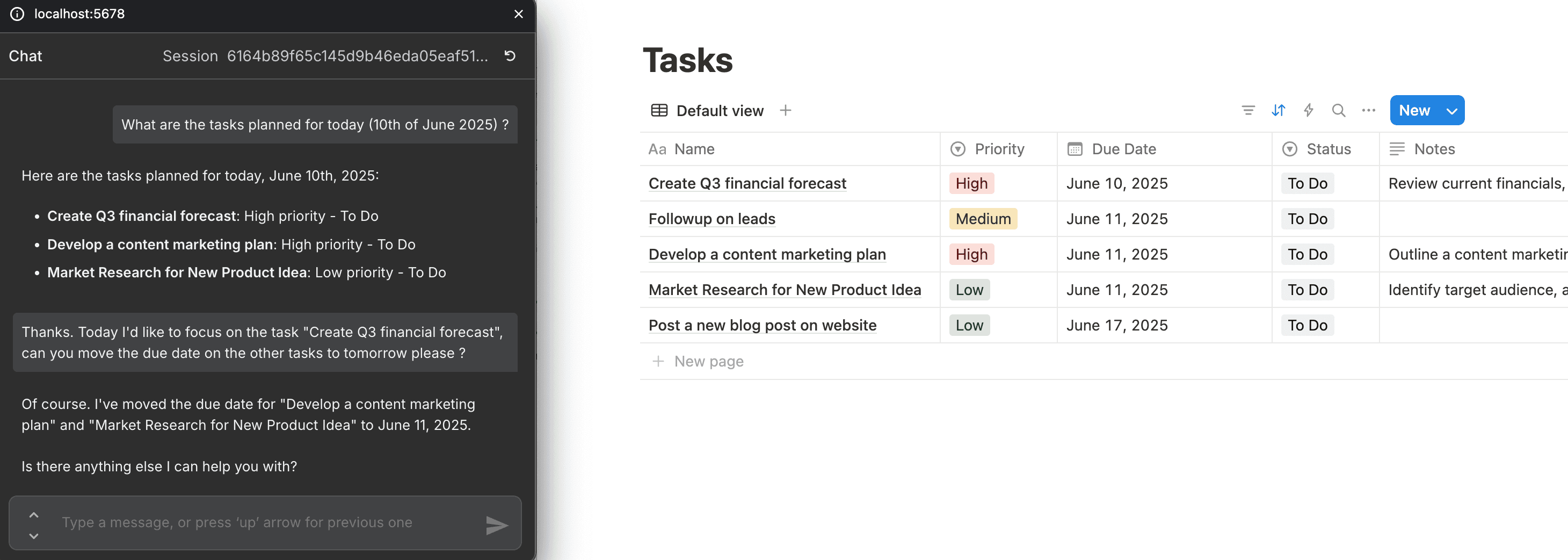Select the Medium priority tag on Followup on leads
The height and width of the screenshot is (560, 1568).
[983, 219]
